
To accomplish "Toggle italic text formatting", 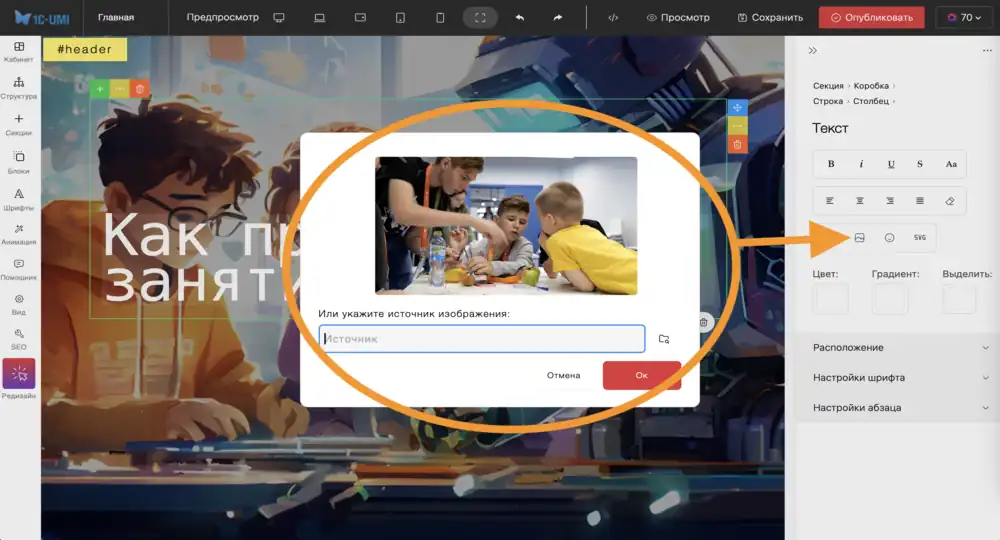I will pyautogui.click(x=860, y=164).
